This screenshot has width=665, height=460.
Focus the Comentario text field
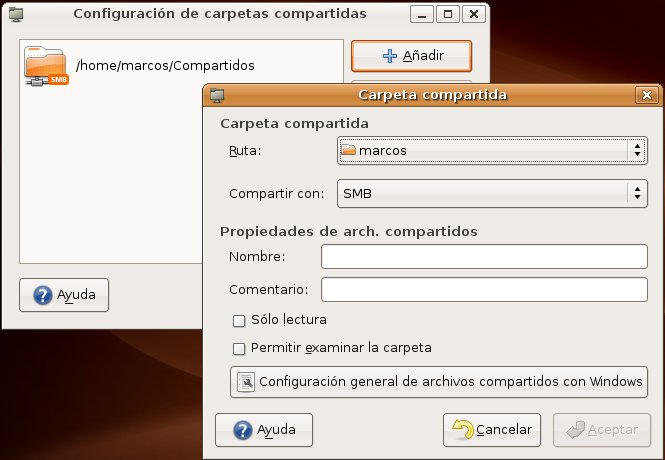coord(484,290)
